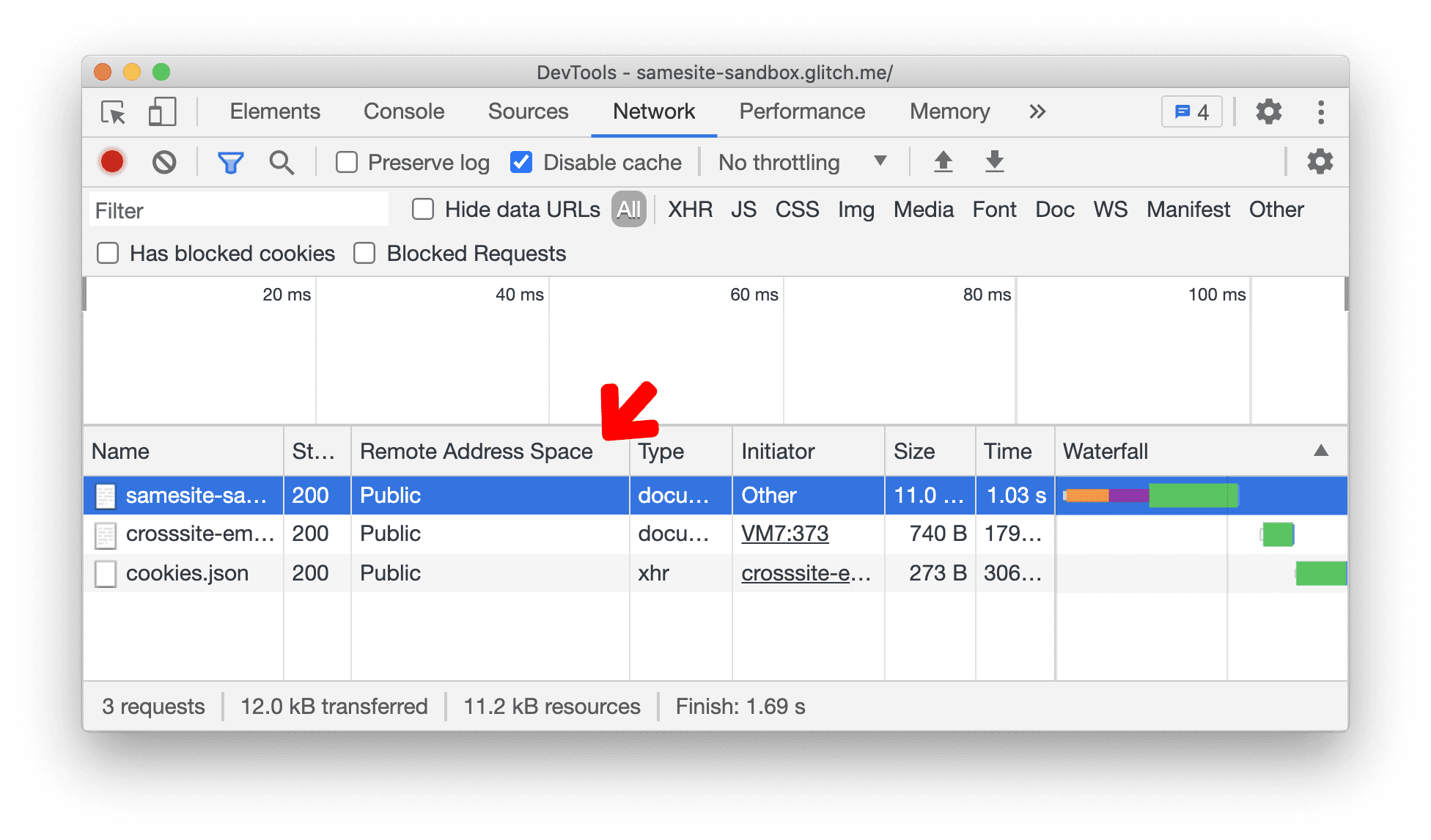Click the Network panel settings gear icon
Viewport: 1431px width, 840px height.
tap(1320, 161)
